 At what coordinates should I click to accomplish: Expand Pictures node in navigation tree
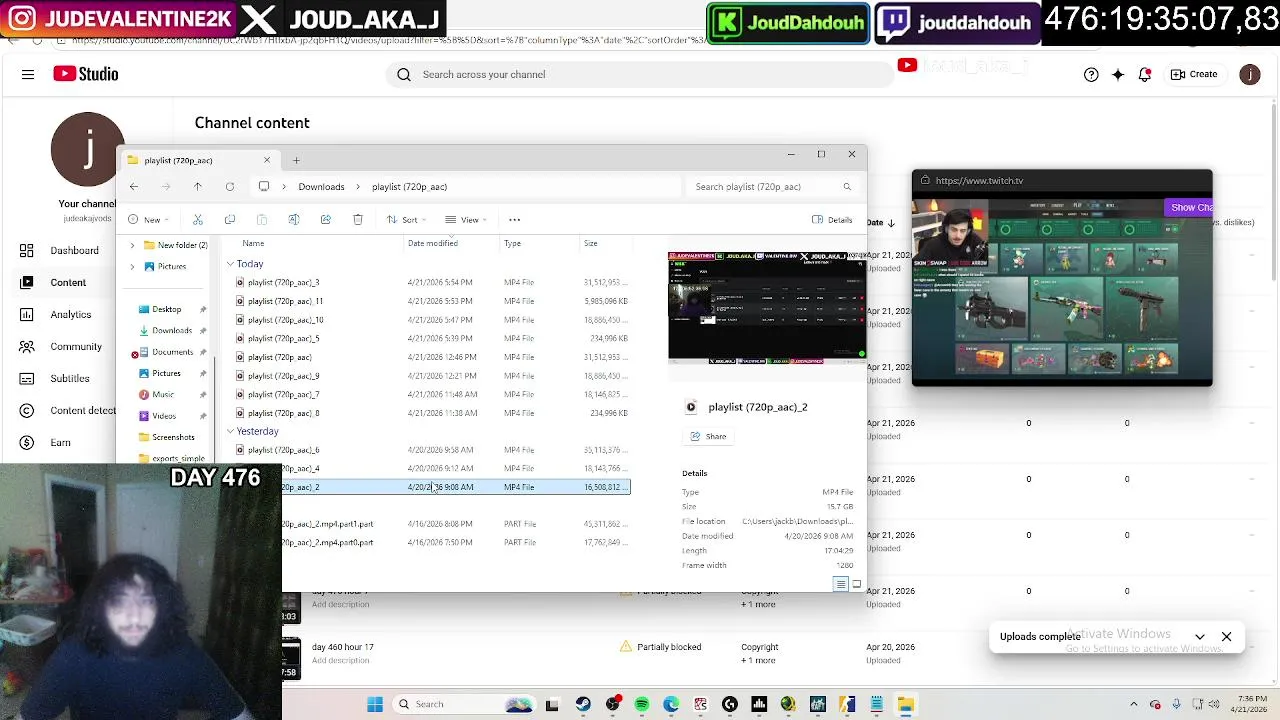click(132, 267)
